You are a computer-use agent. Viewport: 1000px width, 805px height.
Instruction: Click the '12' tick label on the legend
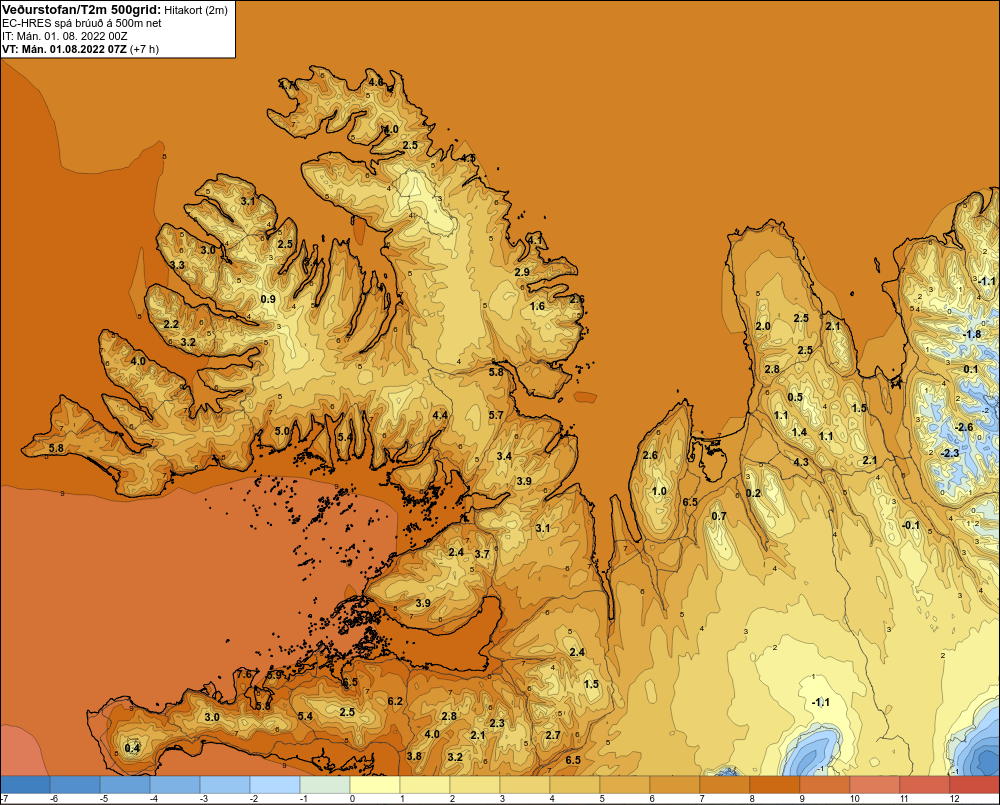(x=954, y=799)
